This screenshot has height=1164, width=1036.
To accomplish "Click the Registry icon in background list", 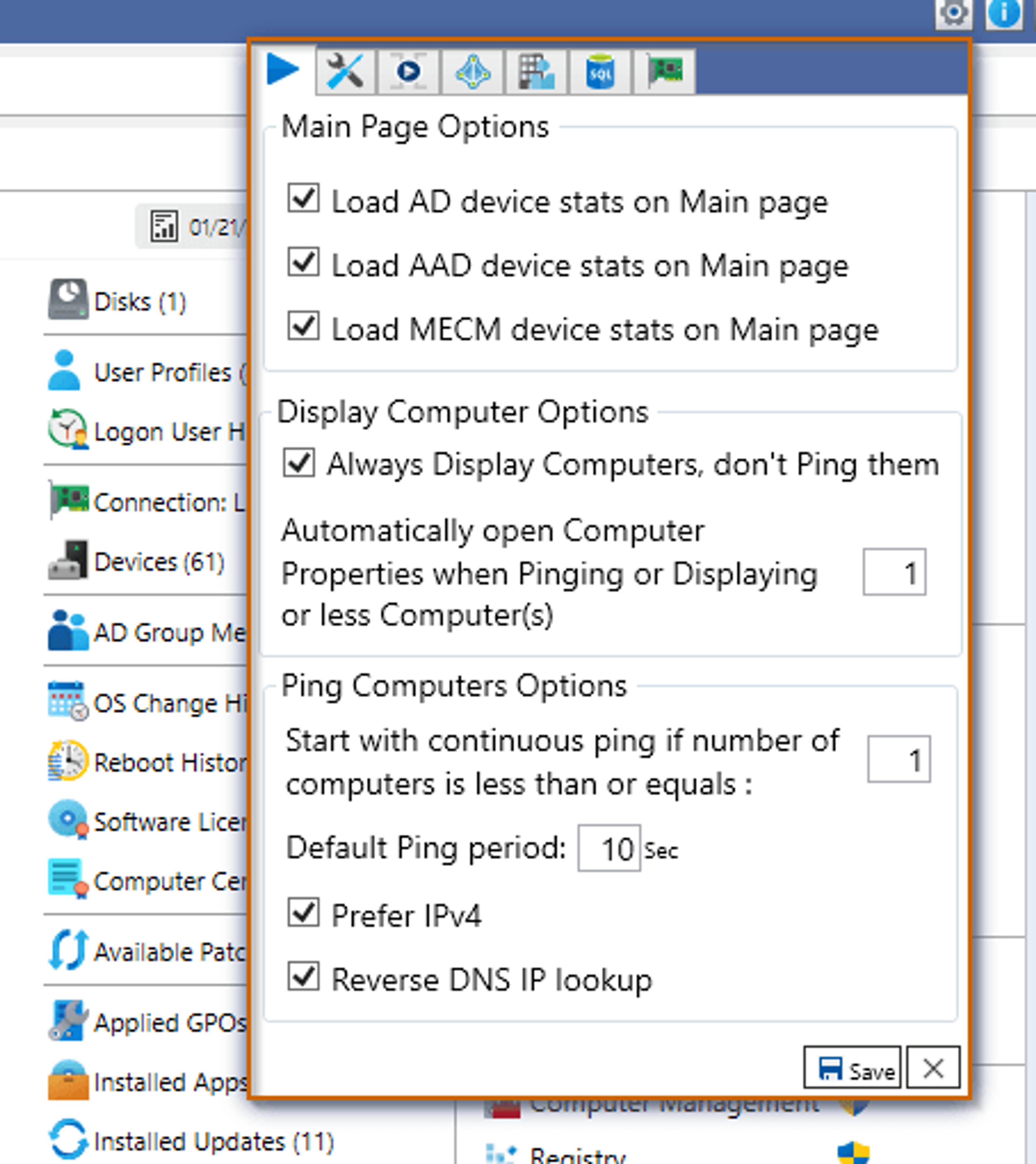I will 501,1154.
